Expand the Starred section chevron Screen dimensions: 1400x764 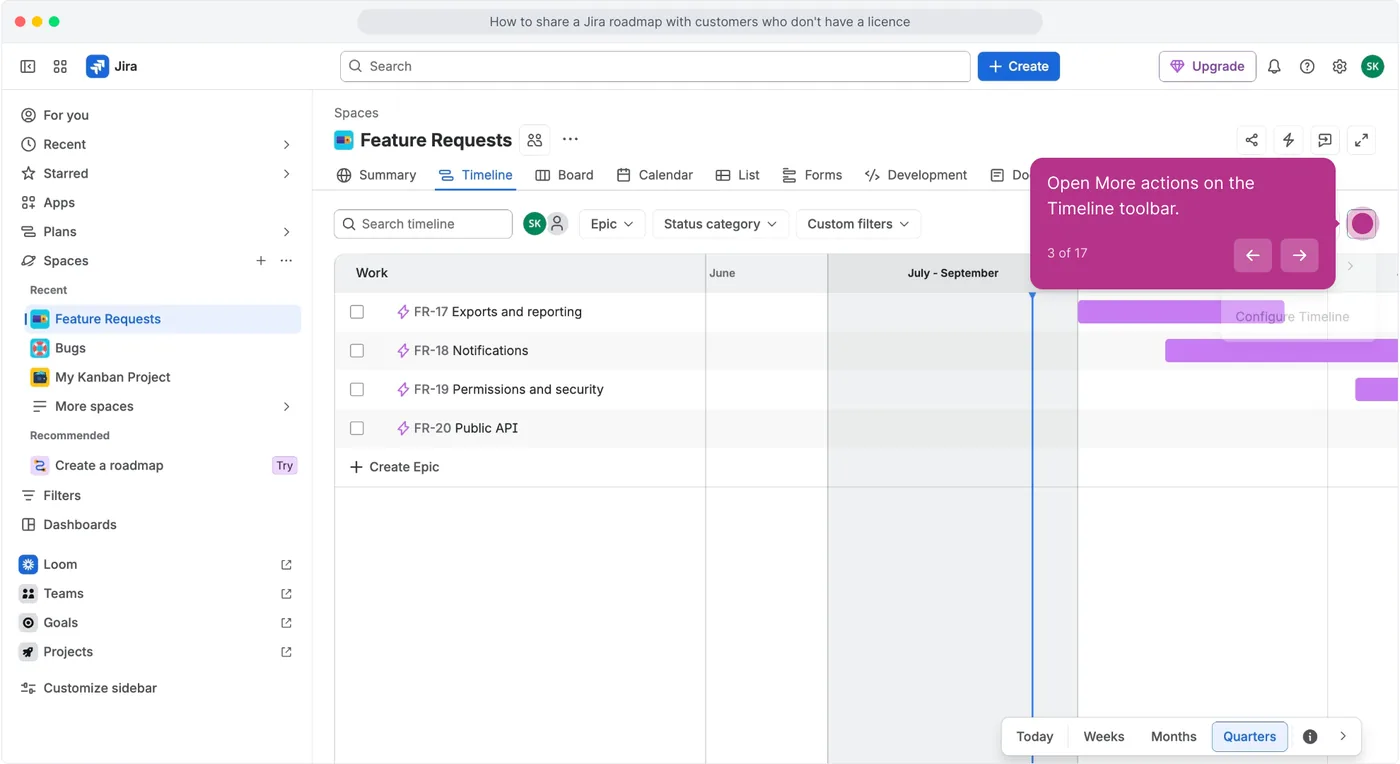(x=286, y=174)
